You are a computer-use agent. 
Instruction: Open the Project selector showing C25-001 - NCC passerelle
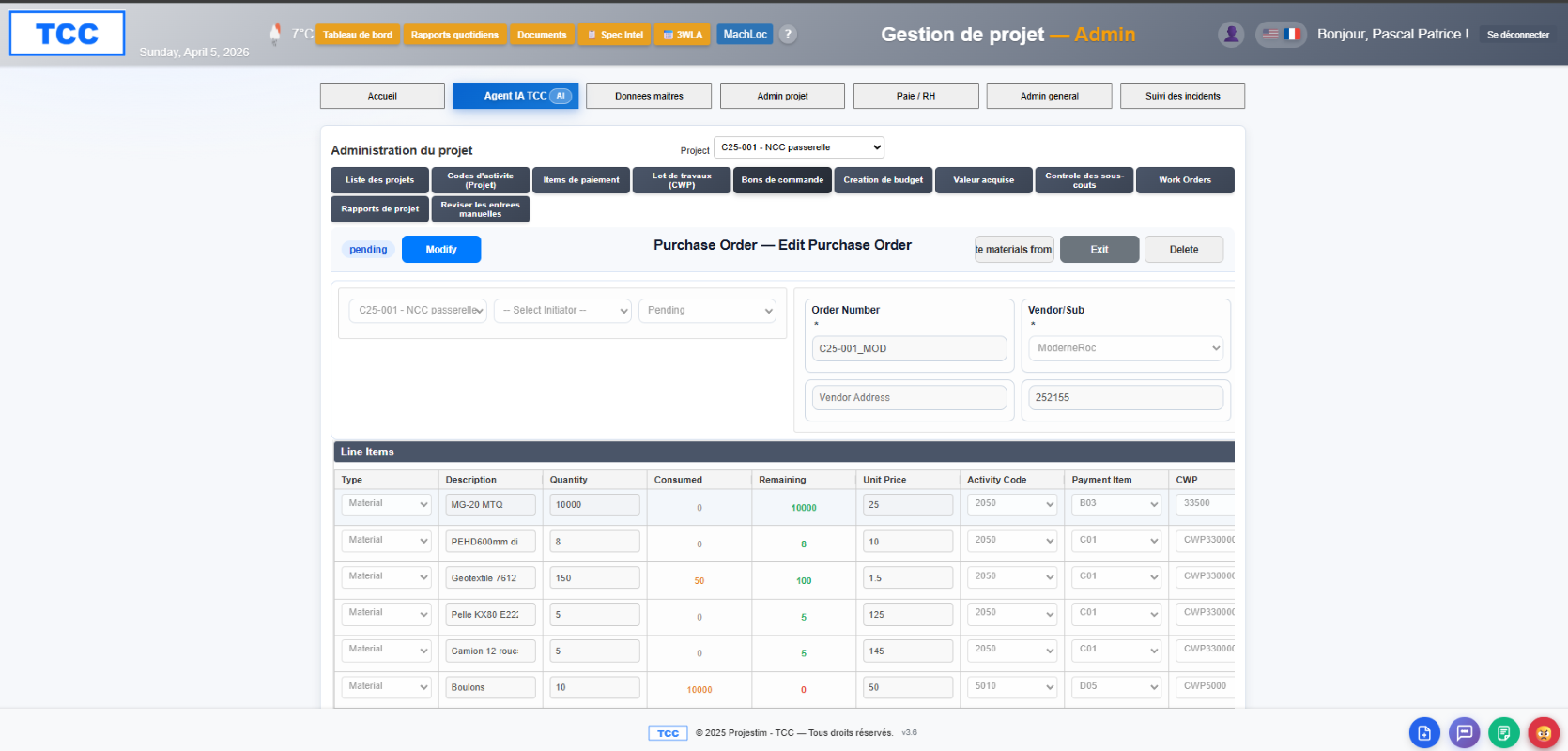click(799, 147)
